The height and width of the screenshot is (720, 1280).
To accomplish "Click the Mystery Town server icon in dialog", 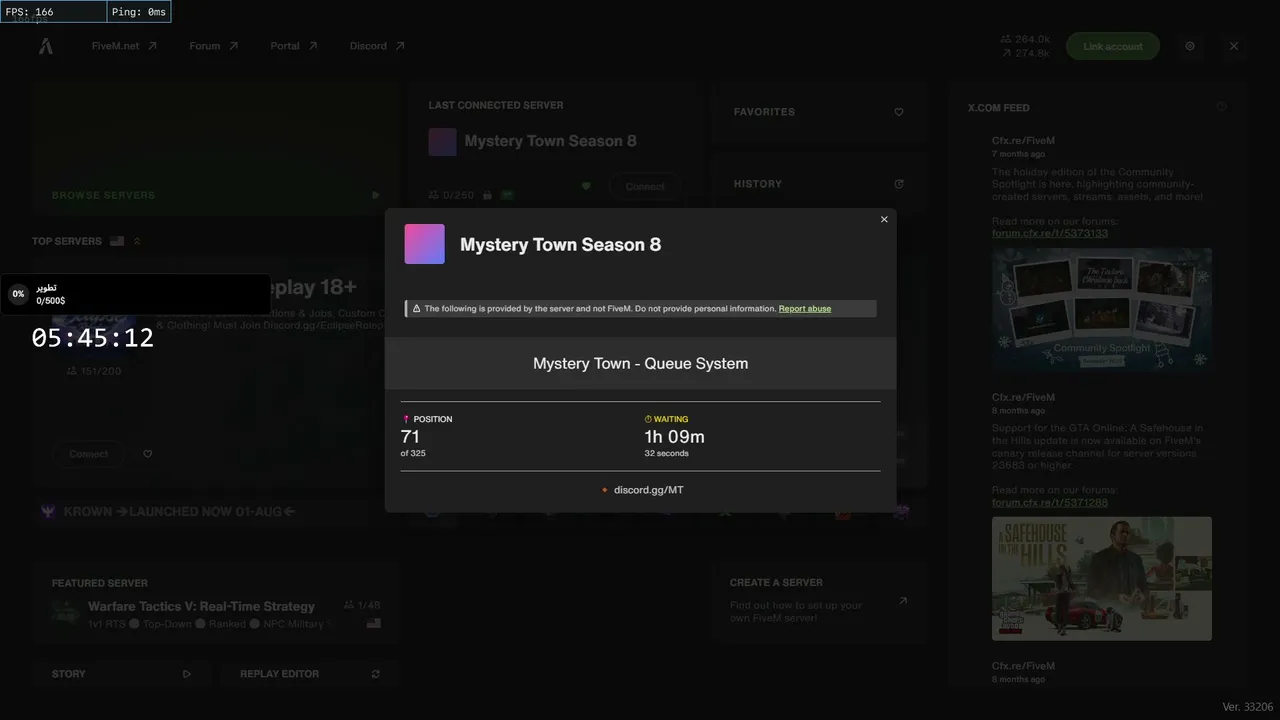I will (x=424, y=244).
